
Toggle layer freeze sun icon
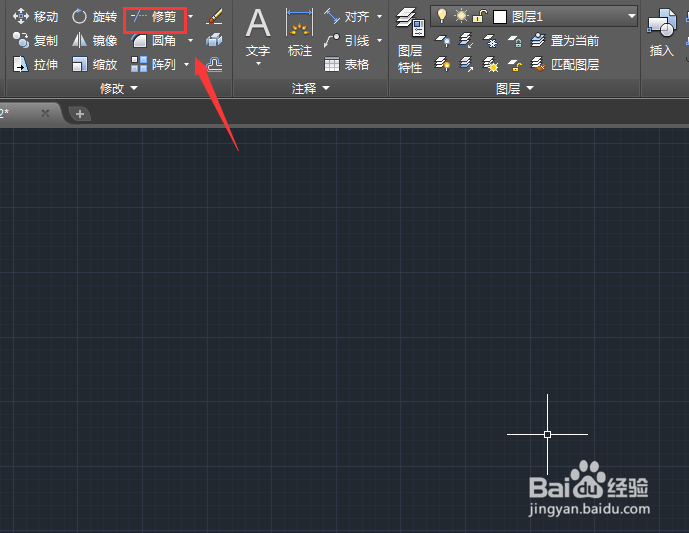461,17
